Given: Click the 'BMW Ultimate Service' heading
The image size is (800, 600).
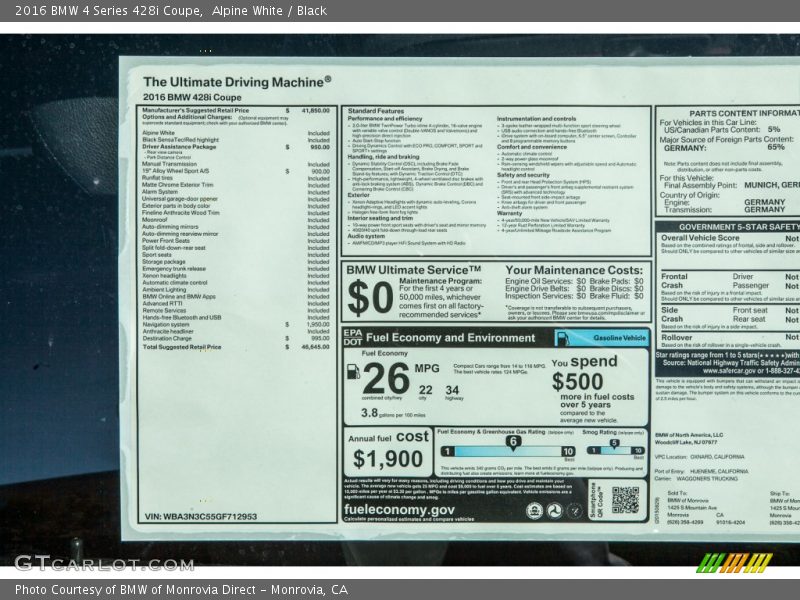Looking at the screenshot, I should pos(414,270).
